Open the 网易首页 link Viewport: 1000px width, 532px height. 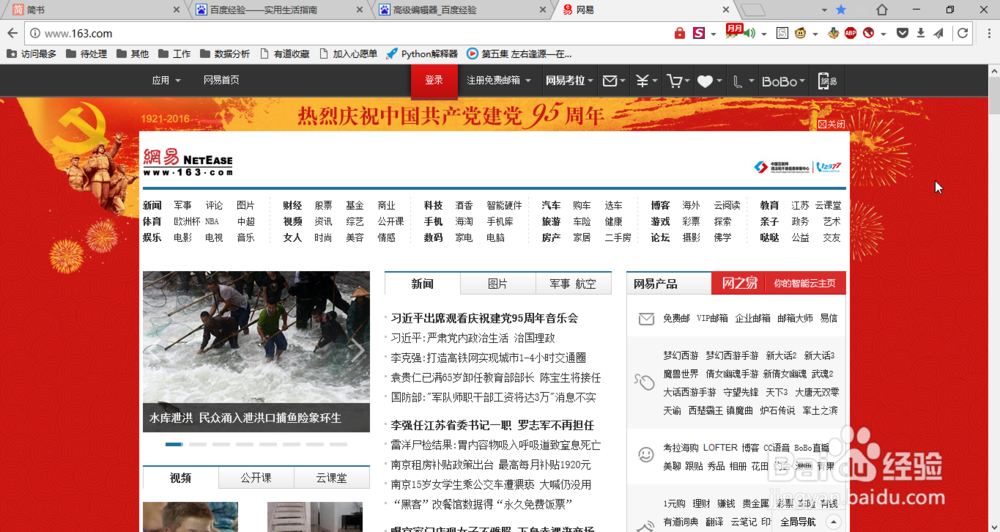coord(221,80)
